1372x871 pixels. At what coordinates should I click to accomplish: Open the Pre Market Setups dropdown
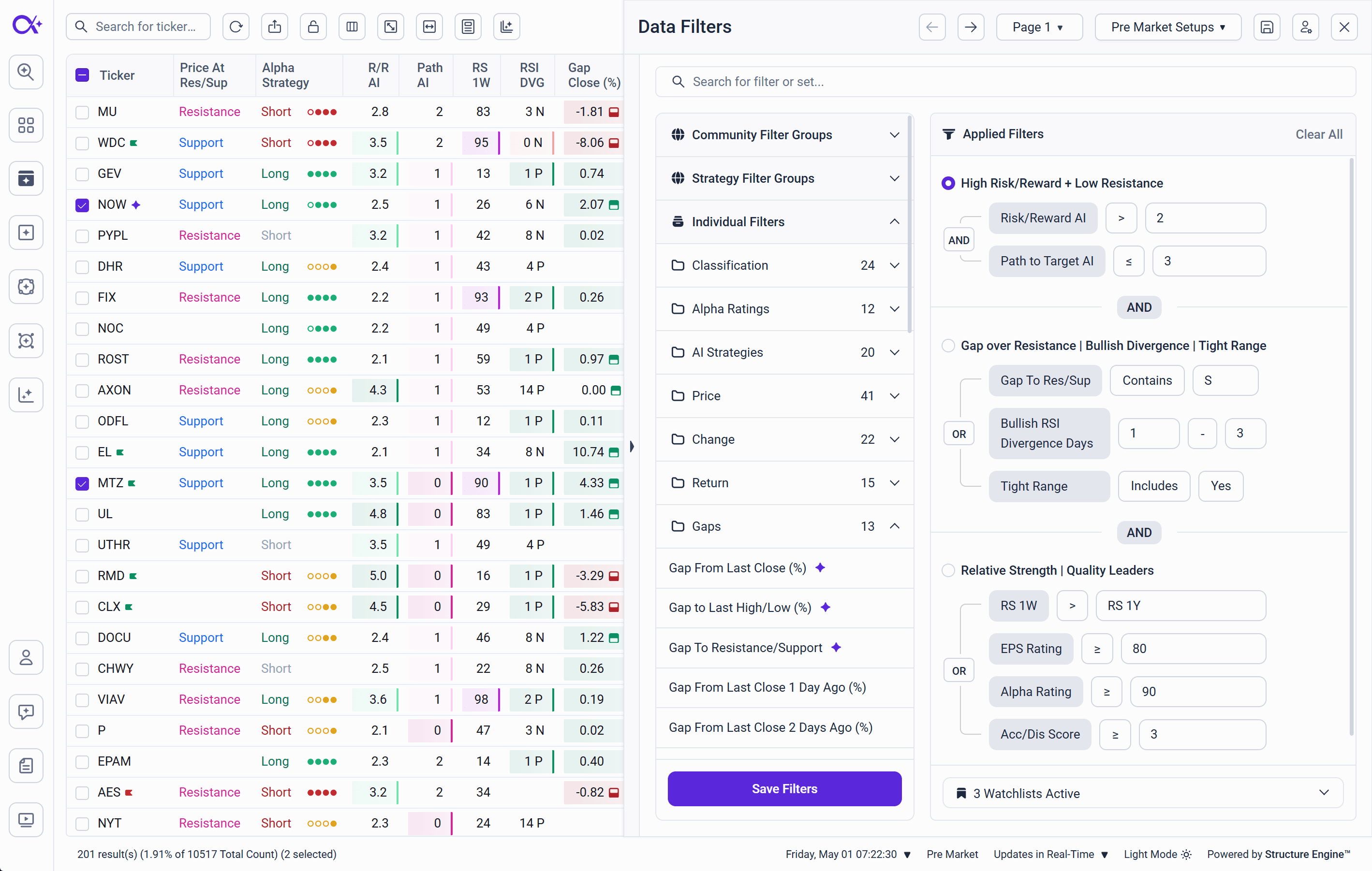(1168, 27)
